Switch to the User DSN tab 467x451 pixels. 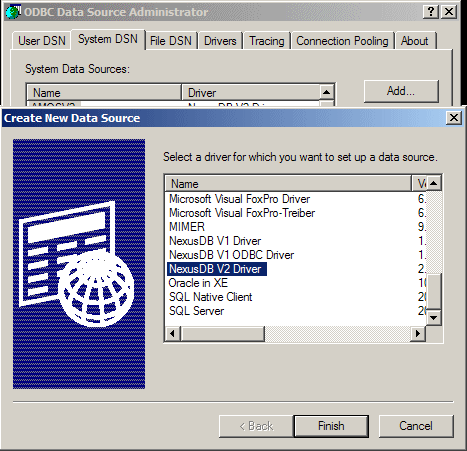tap(42, 41)
